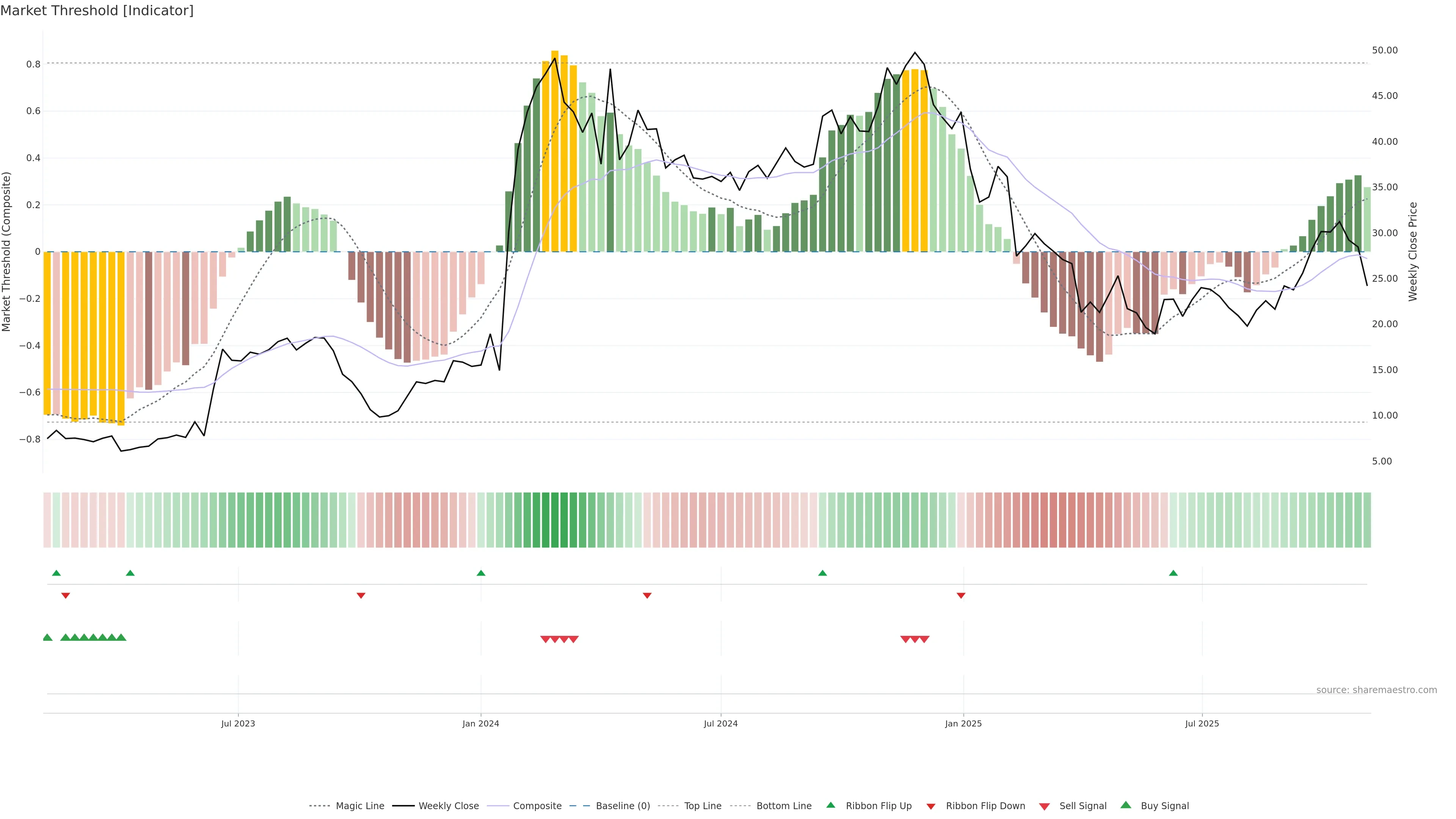Click the Ribbon Flip Up marker before Jul 2025
Viewport: 1456px width, 819px height.
[1174, 573]
